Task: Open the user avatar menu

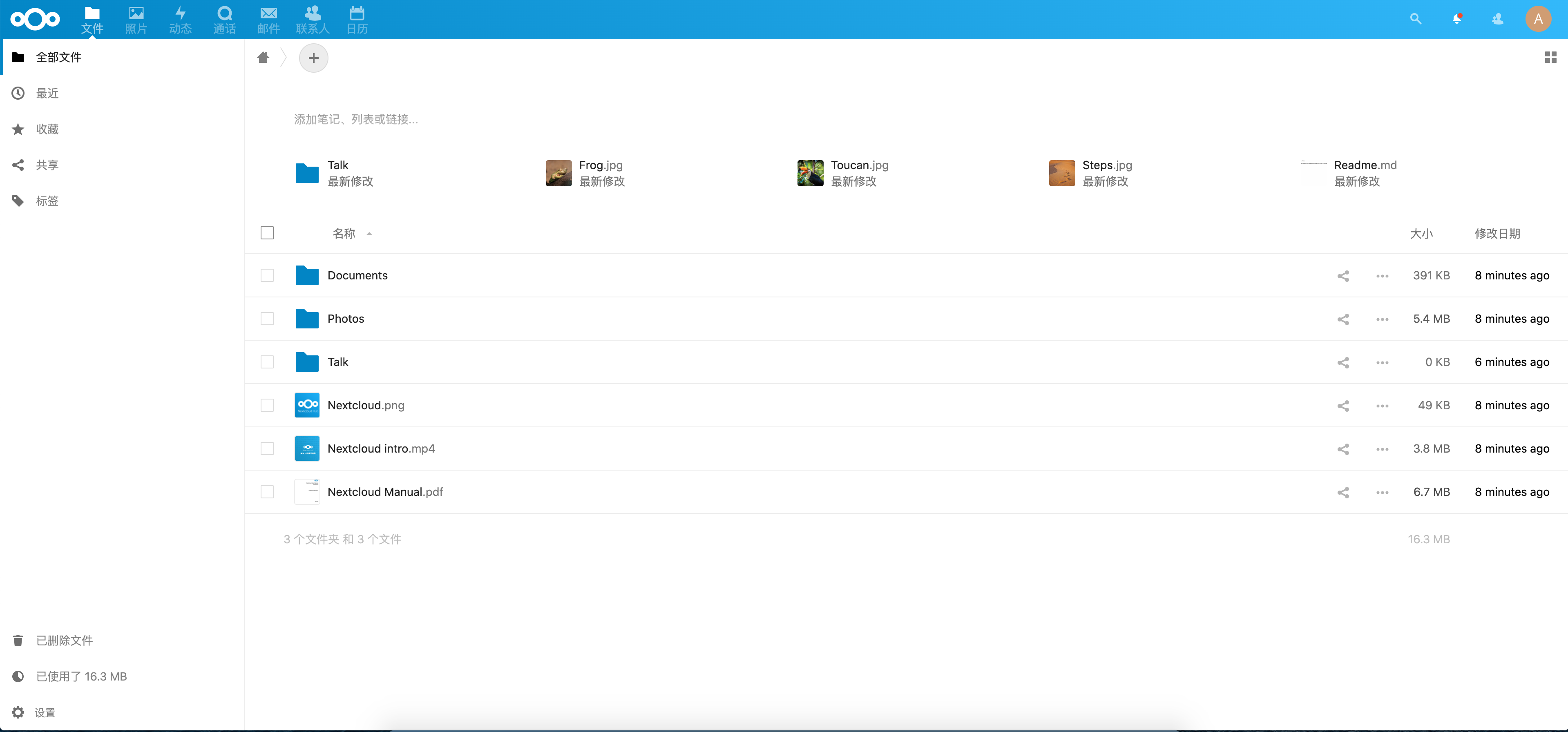Action: point(1538,19)
